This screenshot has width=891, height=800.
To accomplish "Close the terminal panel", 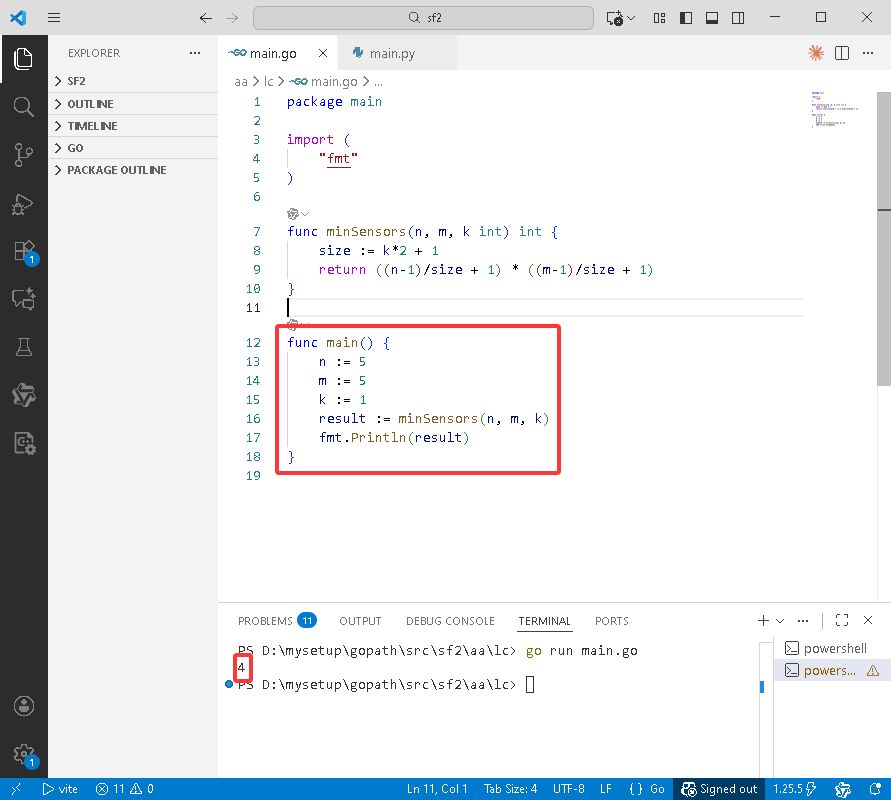I will tap(868, 620).
